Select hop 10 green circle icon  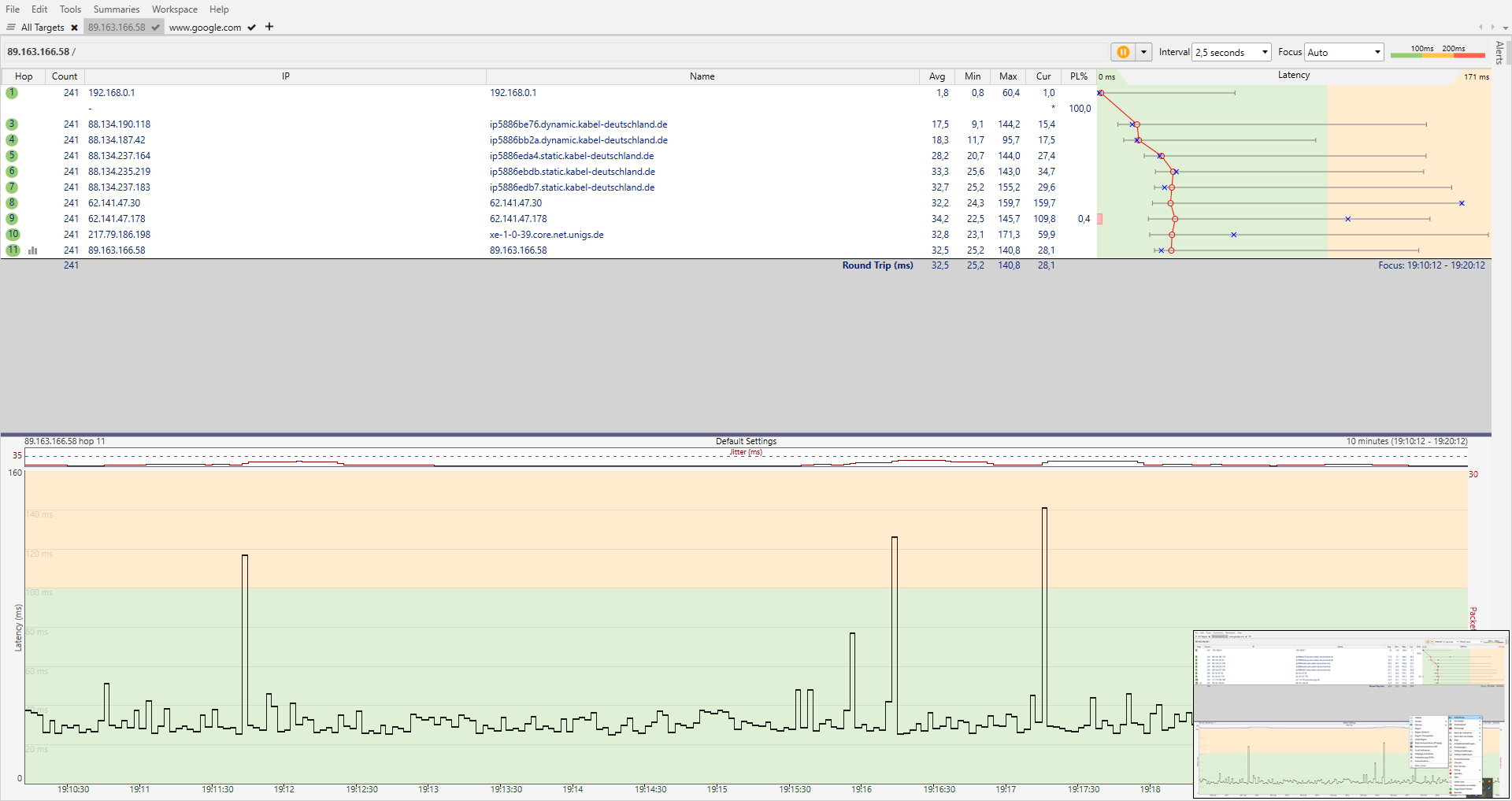(x=13, y=235)
